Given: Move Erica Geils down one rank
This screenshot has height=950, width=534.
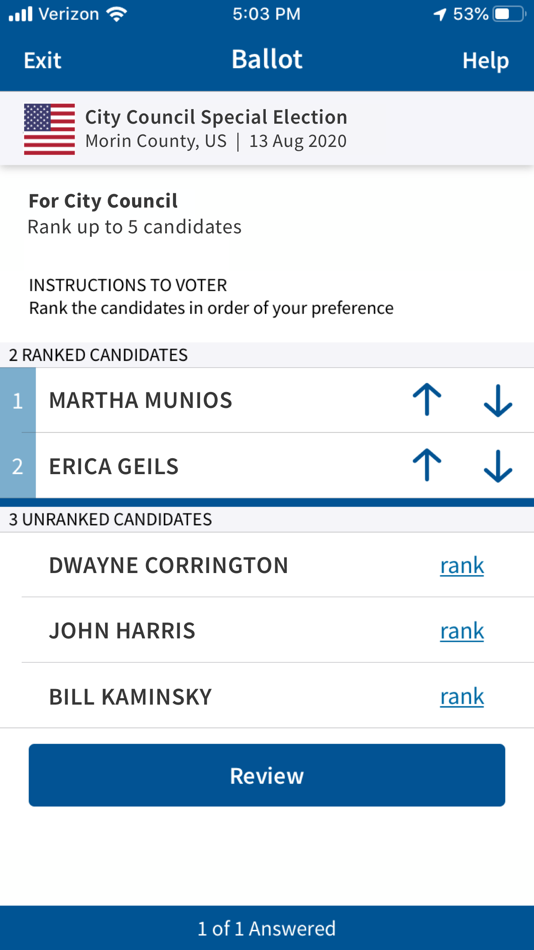Looking at the screenshot, I should 498,466.
